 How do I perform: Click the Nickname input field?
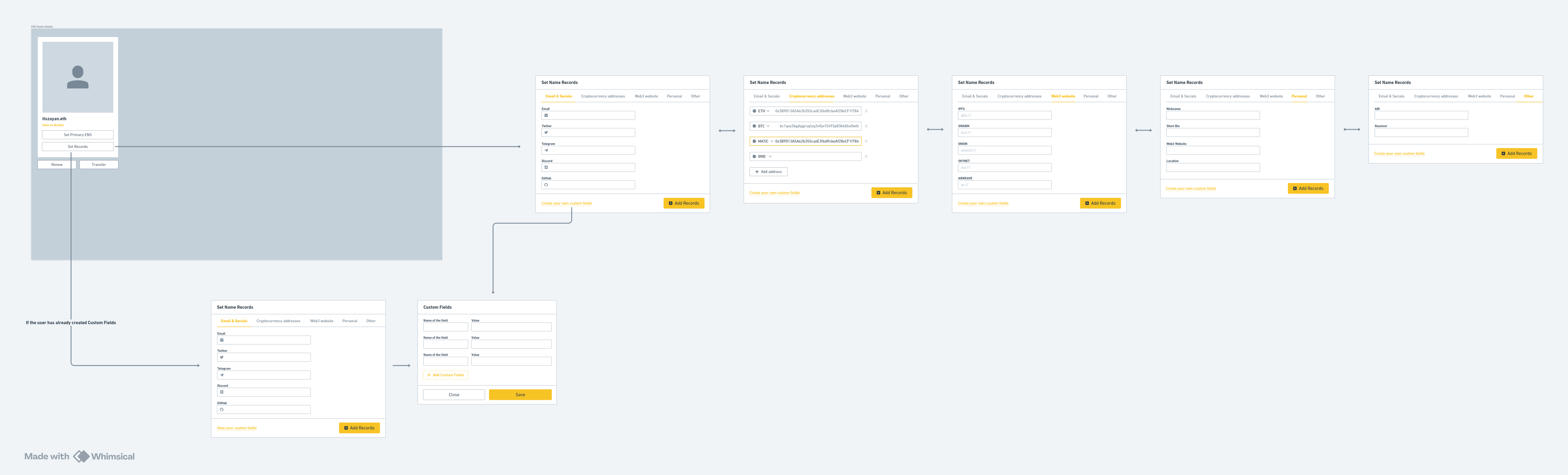tap(1213, 115)
